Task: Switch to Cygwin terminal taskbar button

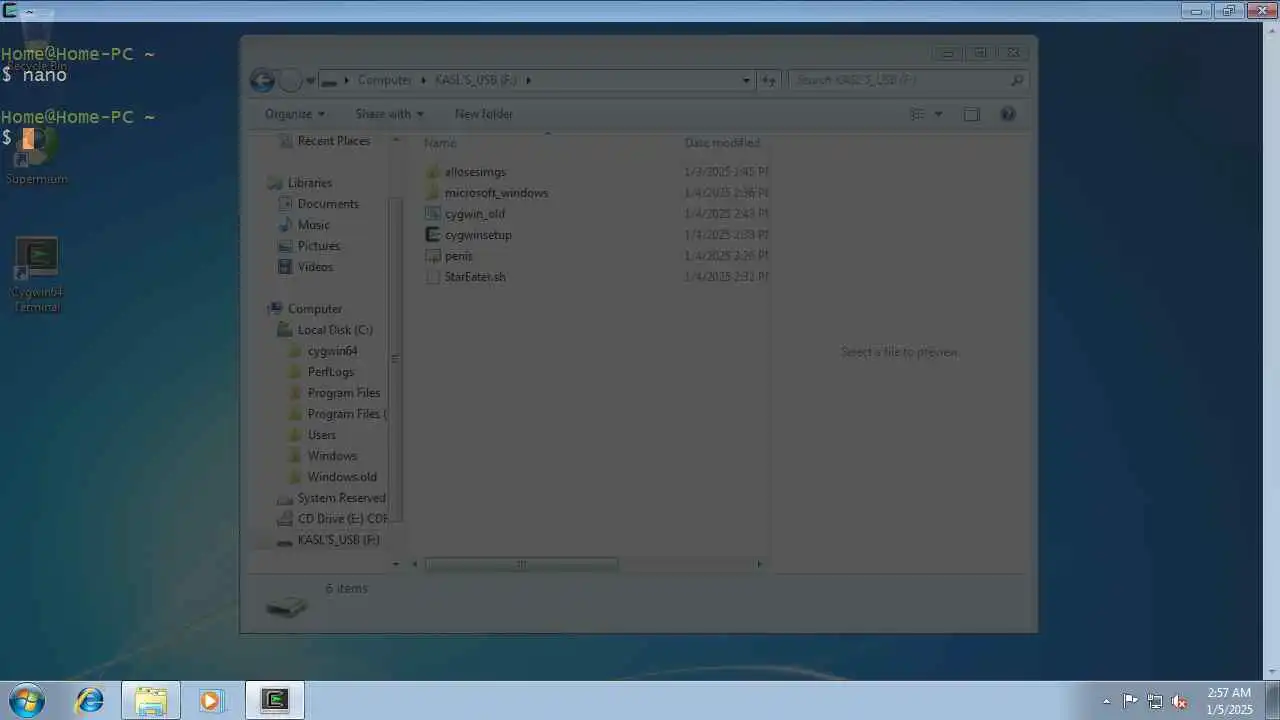Action: tap(275, 701)
